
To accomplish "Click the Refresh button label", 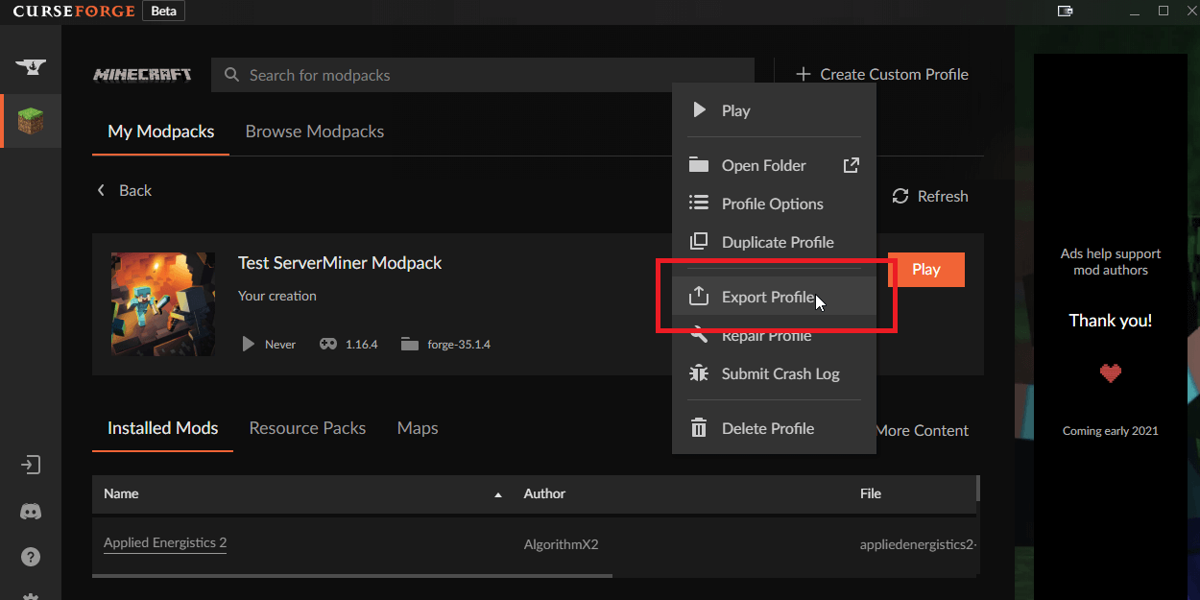I will (x=943, y=196).
